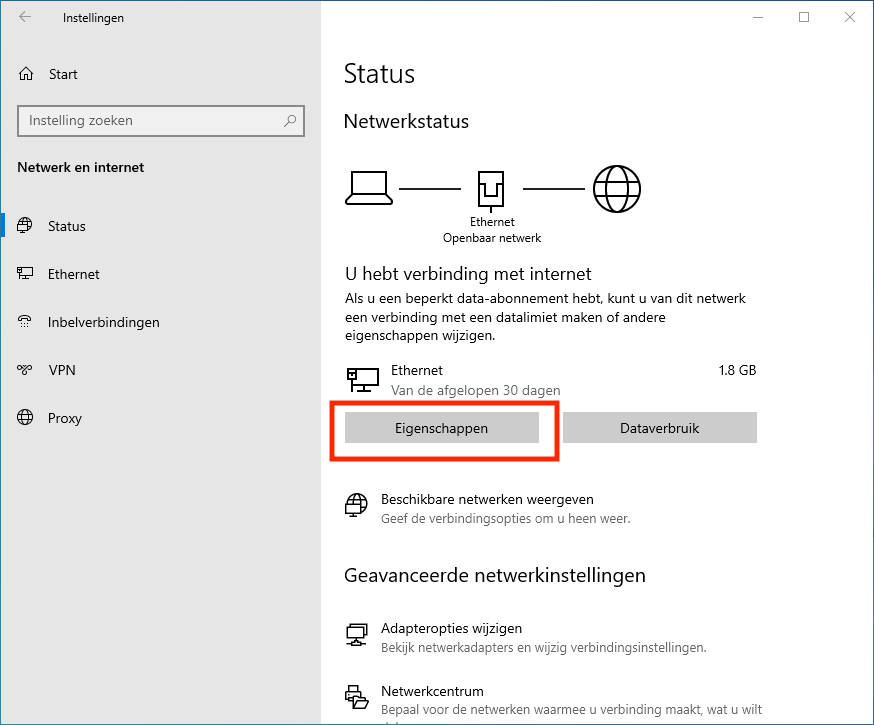
Task: Click the Status globe icon in sidebar
Action: (26, 226)
